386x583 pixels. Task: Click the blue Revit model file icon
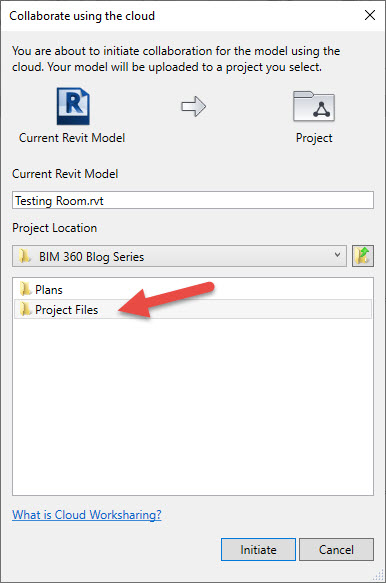point(73,106)
